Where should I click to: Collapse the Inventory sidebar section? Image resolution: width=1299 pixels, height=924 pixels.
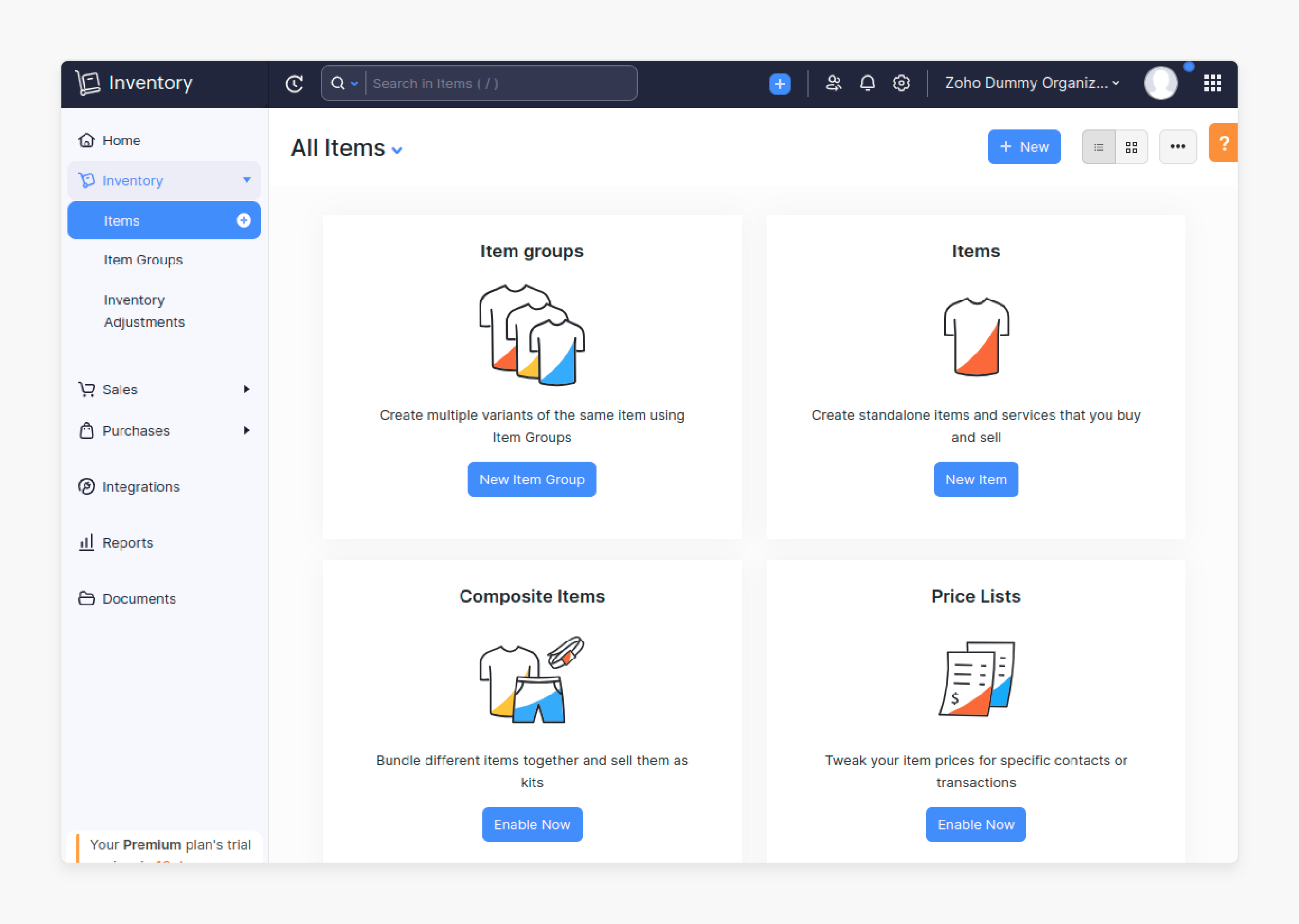coord(247,180)
